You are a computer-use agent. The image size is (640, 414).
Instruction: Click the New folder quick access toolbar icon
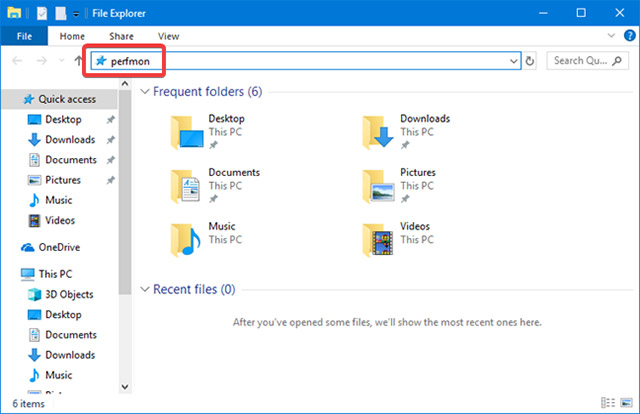(61, 13)
